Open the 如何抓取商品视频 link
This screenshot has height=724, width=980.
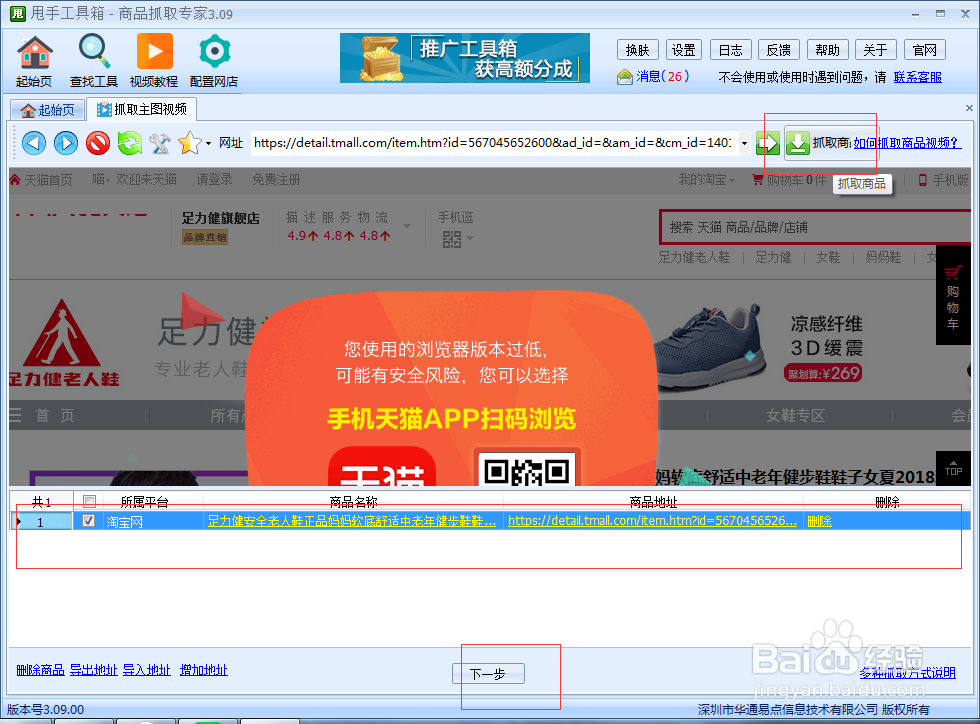point(906,143)
